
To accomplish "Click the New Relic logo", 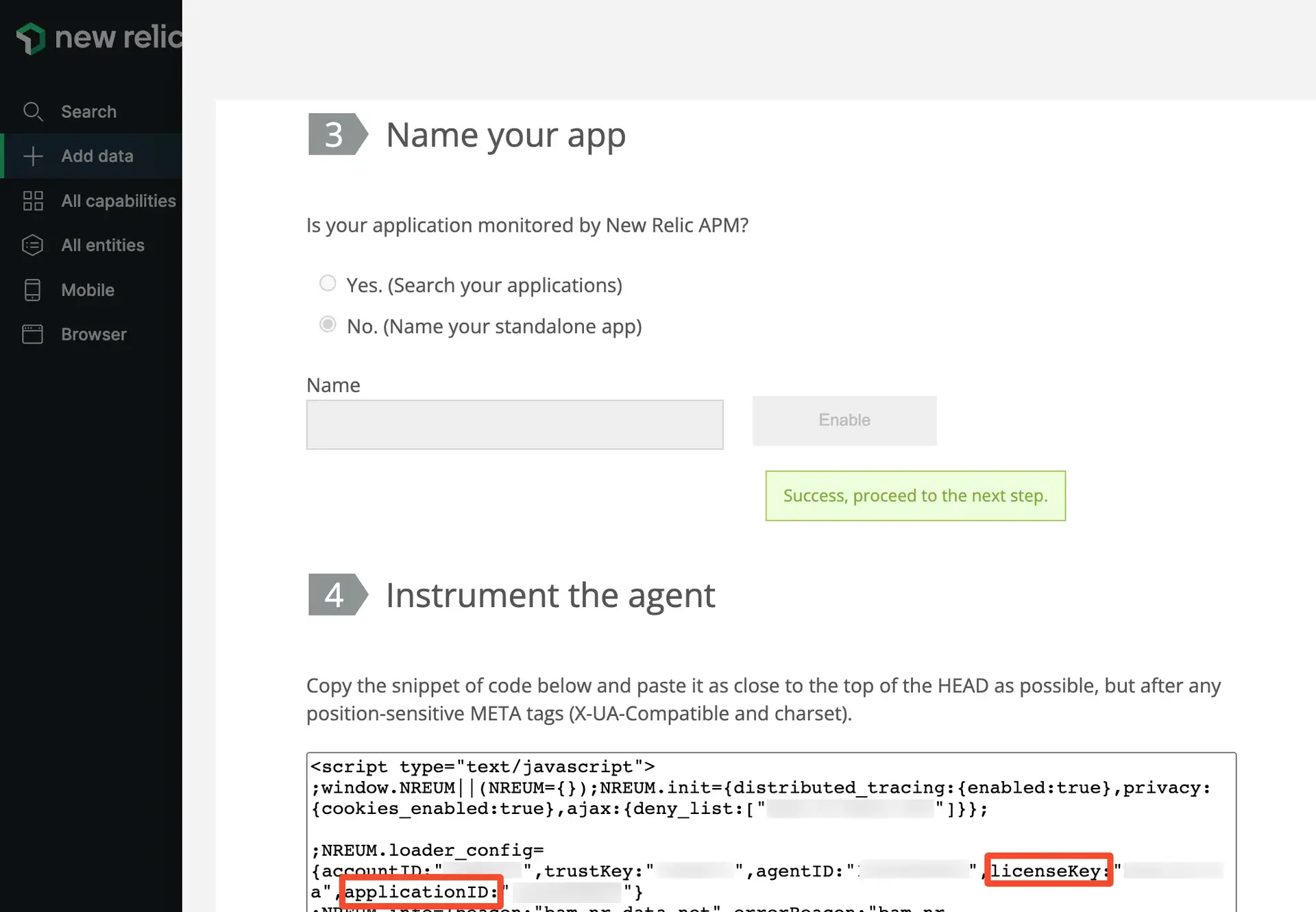I will (x=99, y=38).
